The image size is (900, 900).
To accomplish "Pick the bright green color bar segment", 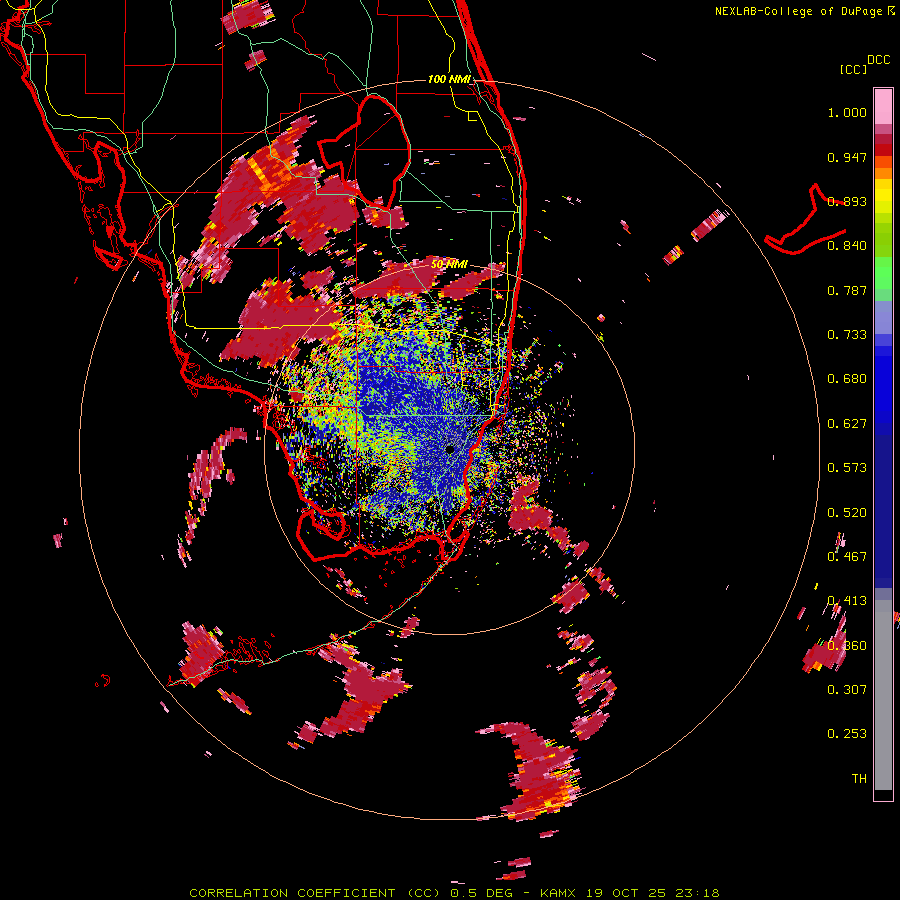I will tap(883, 274).
